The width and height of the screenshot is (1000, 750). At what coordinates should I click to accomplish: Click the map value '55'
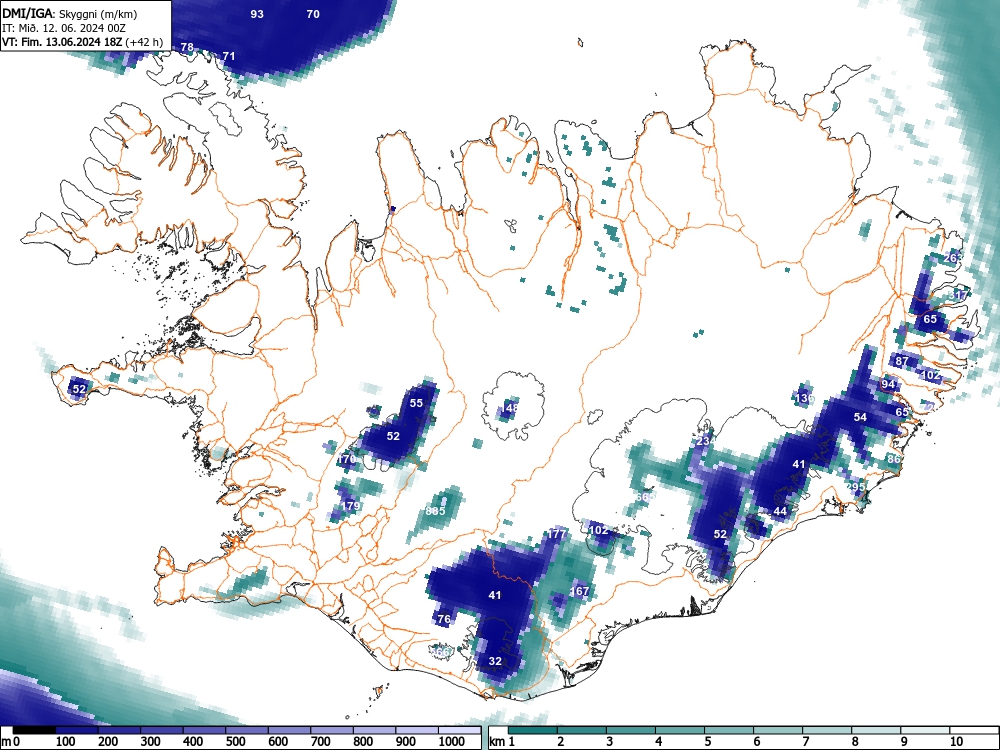(x=416, y=403)
